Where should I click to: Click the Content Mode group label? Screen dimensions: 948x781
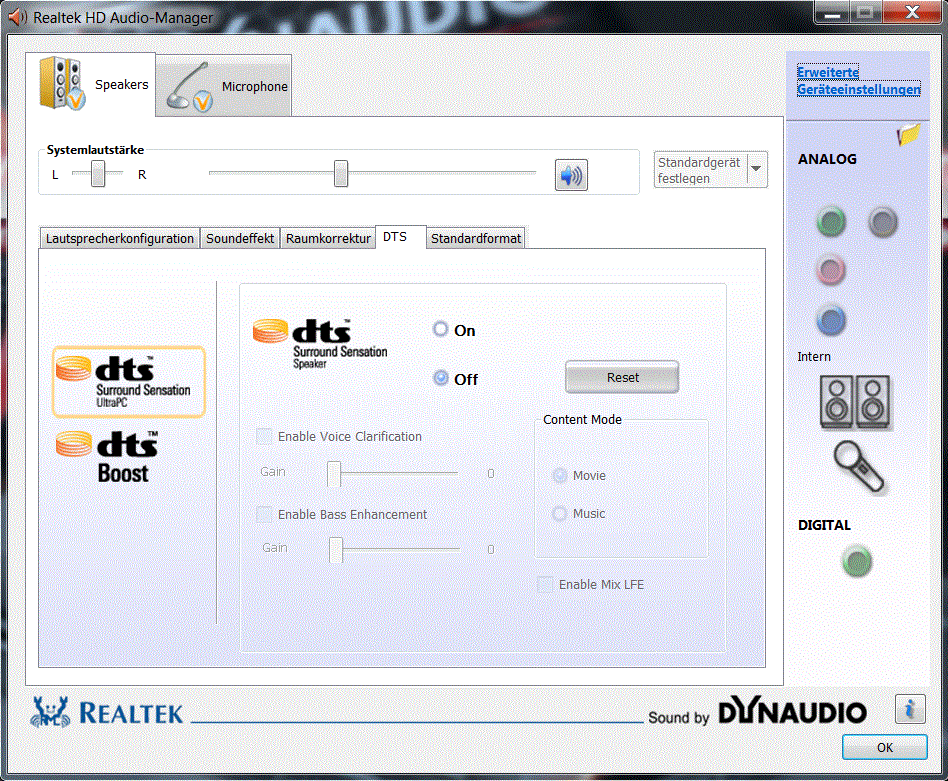tap(582, 420)
